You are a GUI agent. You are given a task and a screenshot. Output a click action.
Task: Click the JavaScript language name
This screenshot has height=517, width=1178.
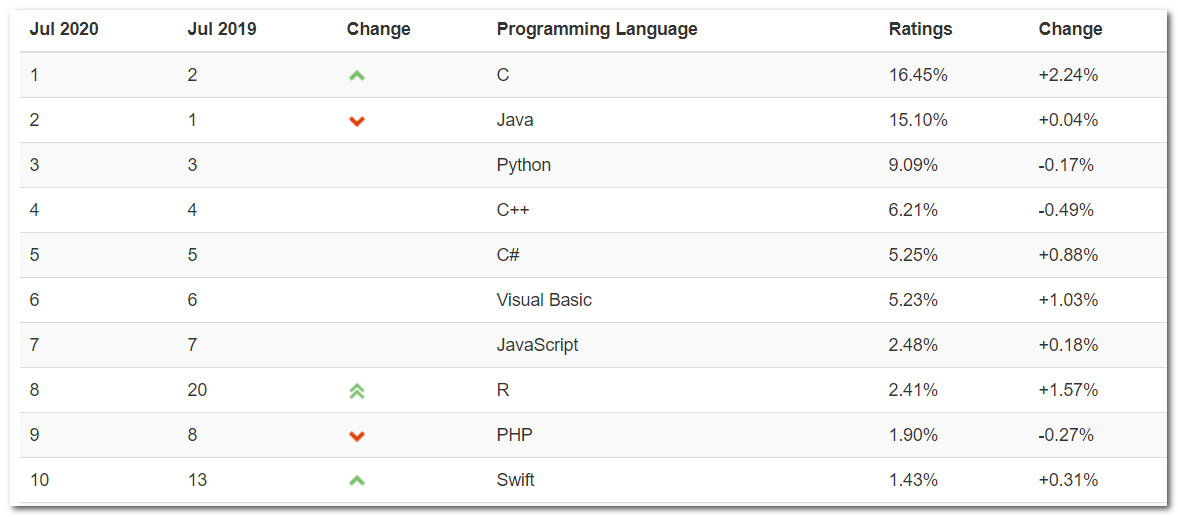click(x=537, y=345)
